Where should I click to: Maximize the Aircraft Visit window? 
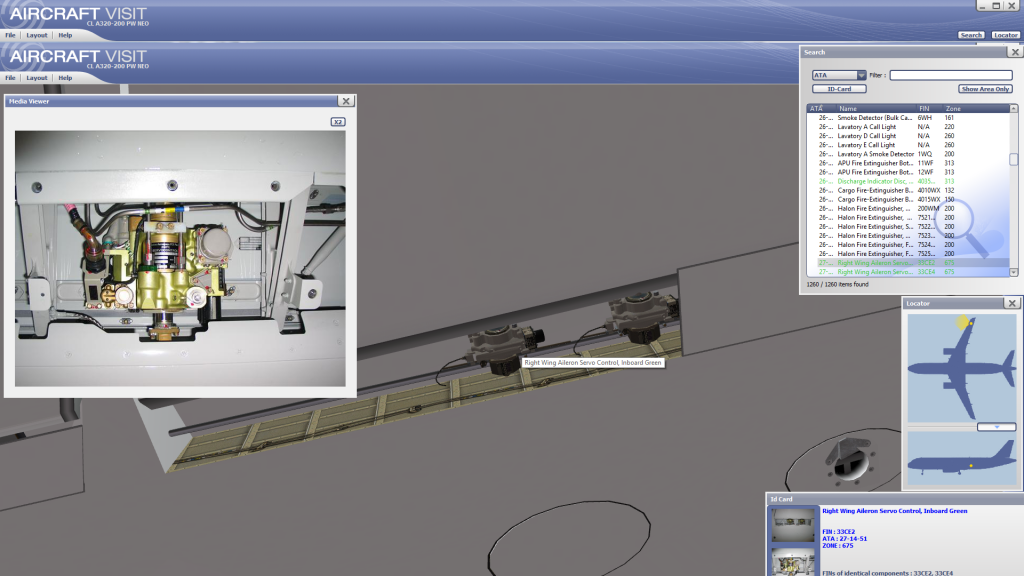996,6
